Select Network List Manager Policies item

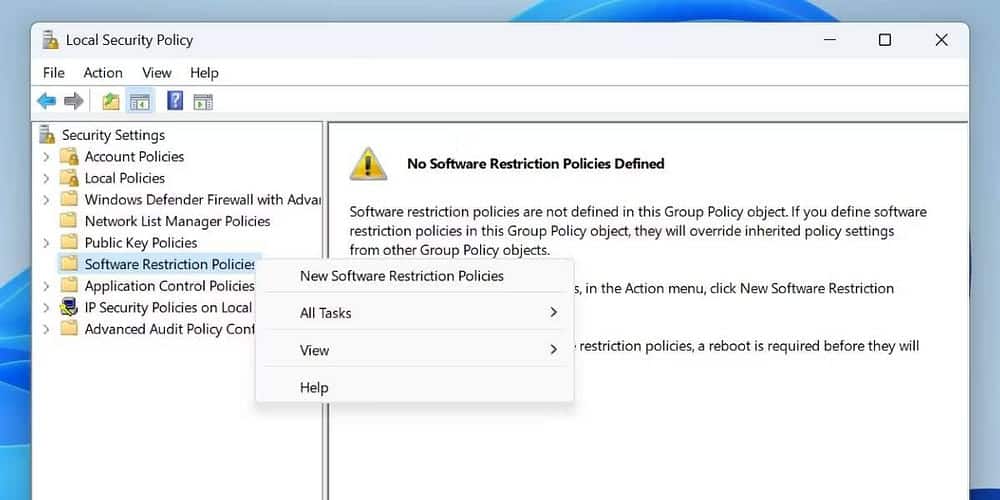(x=177, y=221)
